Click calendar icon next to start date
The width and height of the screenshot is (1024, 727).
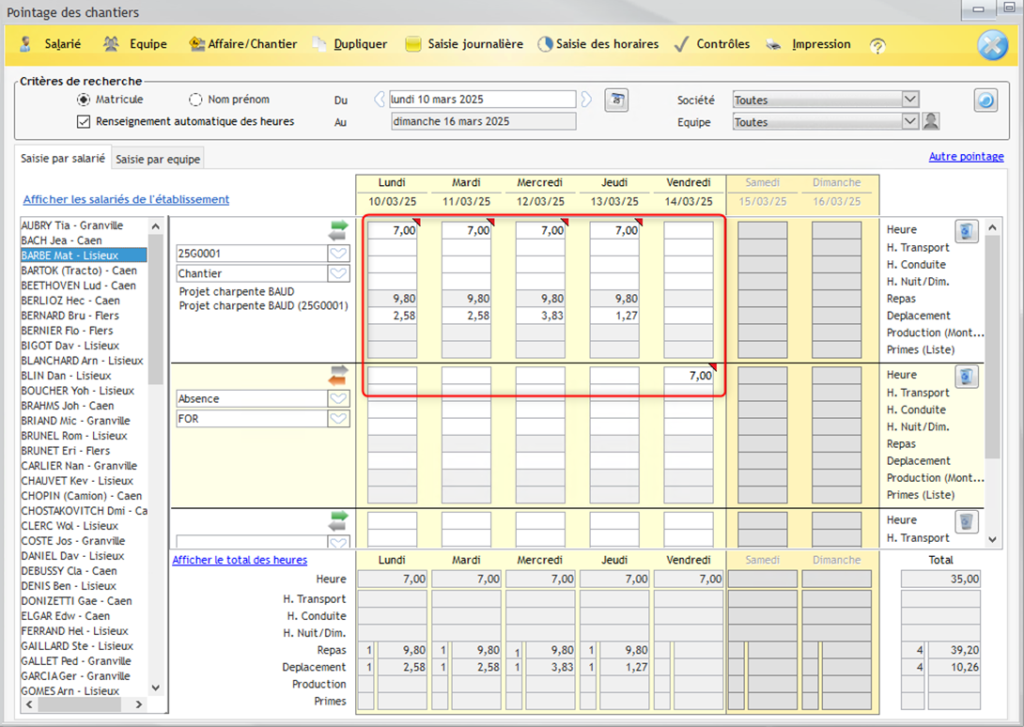tap(616, 100)
